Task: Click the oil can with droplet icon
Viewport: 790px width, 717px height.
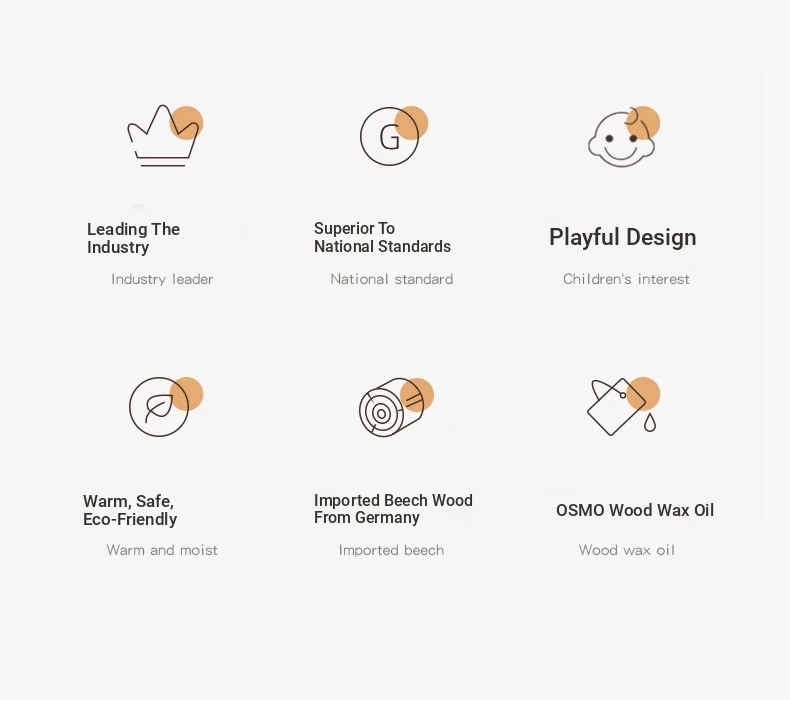Action: 622,407
